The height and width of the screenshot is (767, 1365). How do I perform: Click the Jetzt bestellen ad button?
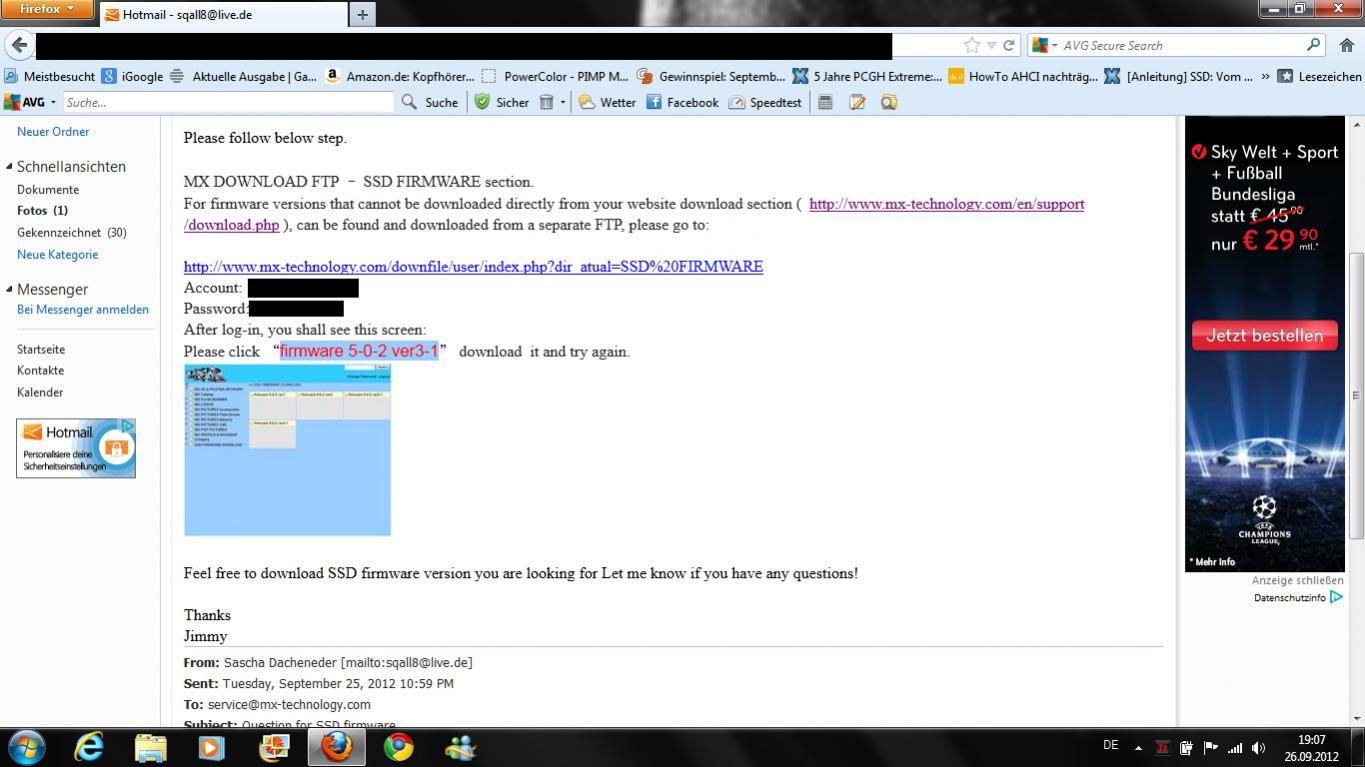[1264, 335]
